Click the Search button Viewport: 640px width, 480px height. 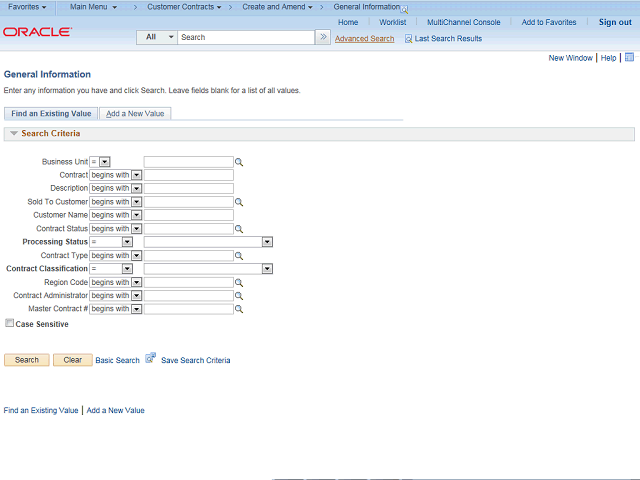[27, 360]
